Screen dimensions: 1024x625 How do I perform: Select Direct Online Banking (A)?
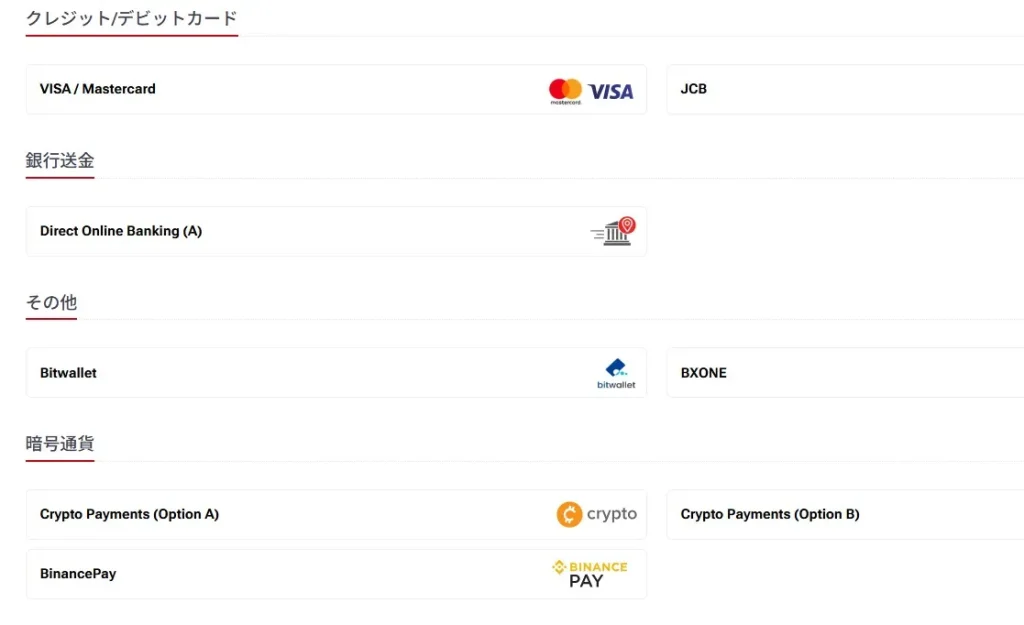point(121,231)
